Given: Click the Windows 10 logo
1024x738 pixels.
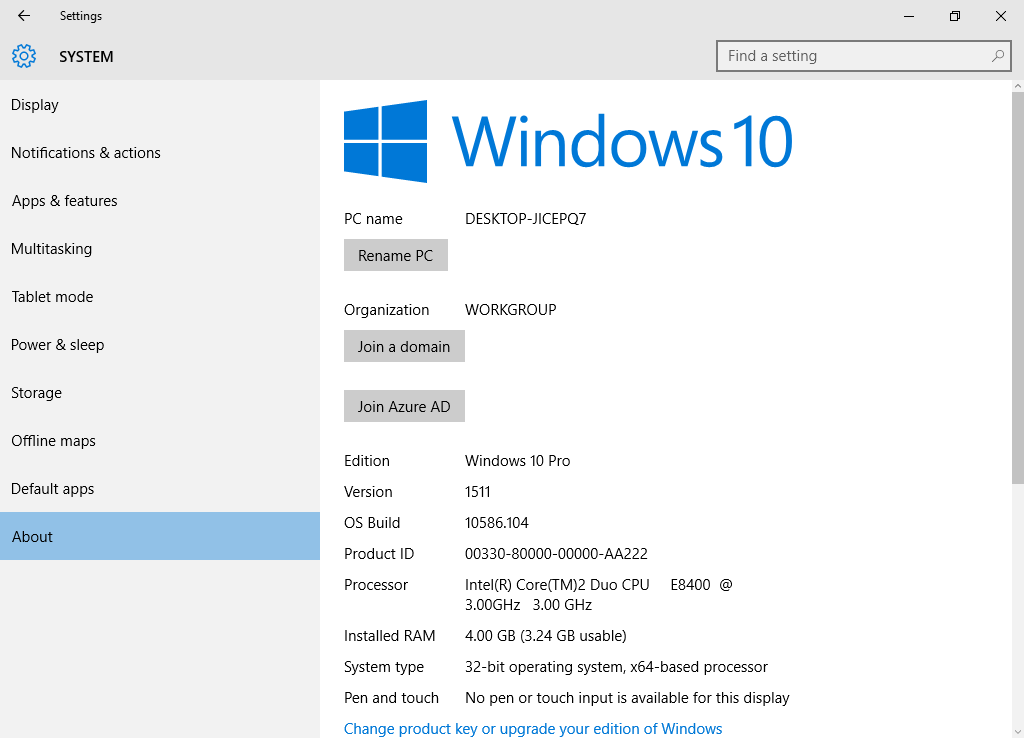Looking at the screenshot, I should pyautogui.click(x=568, y=141).
